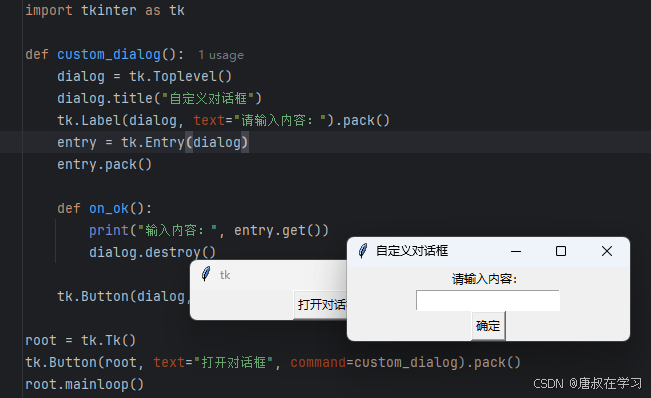Click the 请输入内容: label in the dialog
Viewport: 651px width, 398px height.
[x=485, y=279]
